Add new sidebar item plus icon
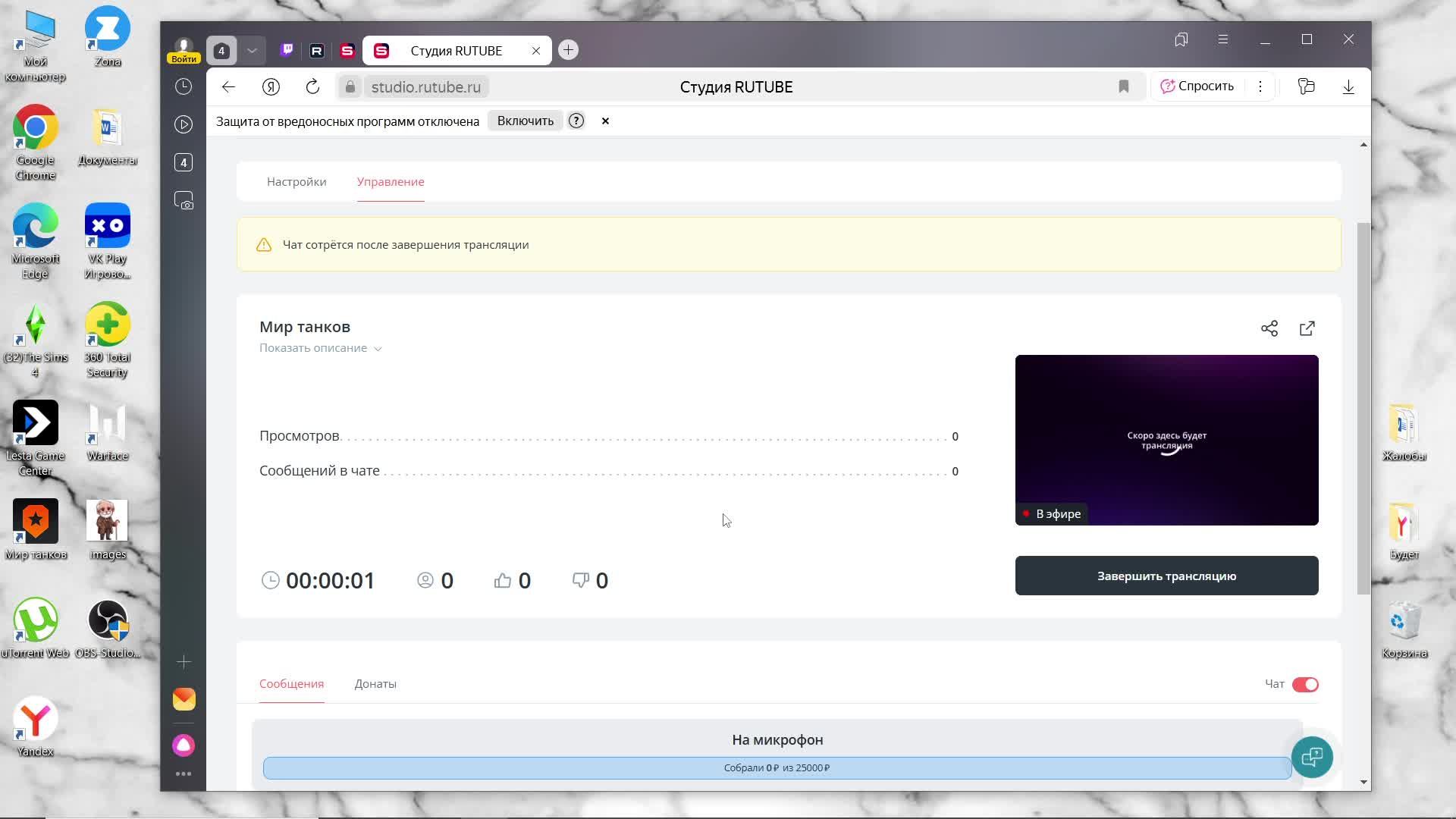Image resolution: width=1456 pixels, height=819 pixels. [x=184, y=662]
